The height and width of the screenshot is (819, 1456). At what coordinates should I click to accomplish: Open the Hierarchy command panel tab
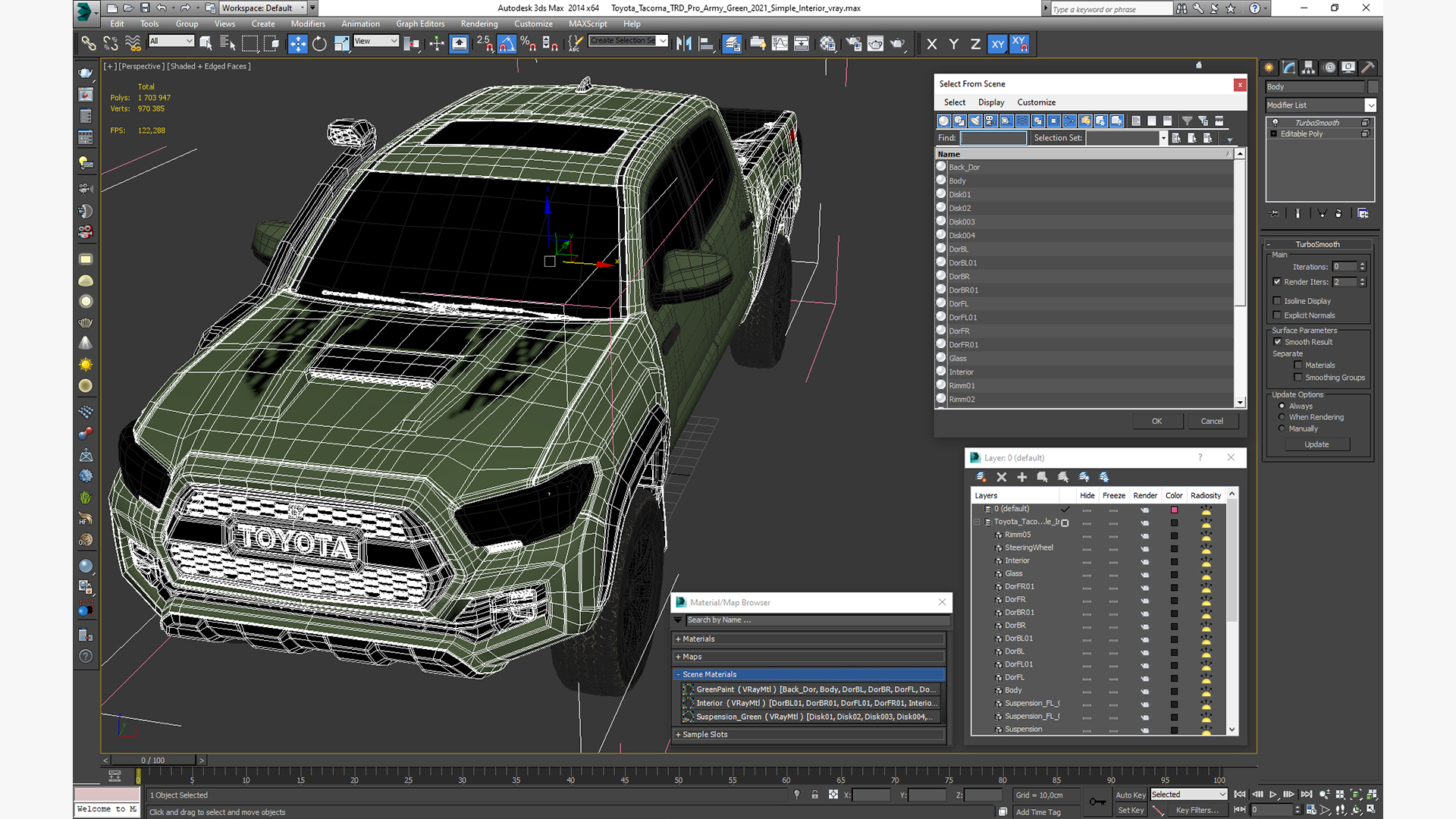1309,67
